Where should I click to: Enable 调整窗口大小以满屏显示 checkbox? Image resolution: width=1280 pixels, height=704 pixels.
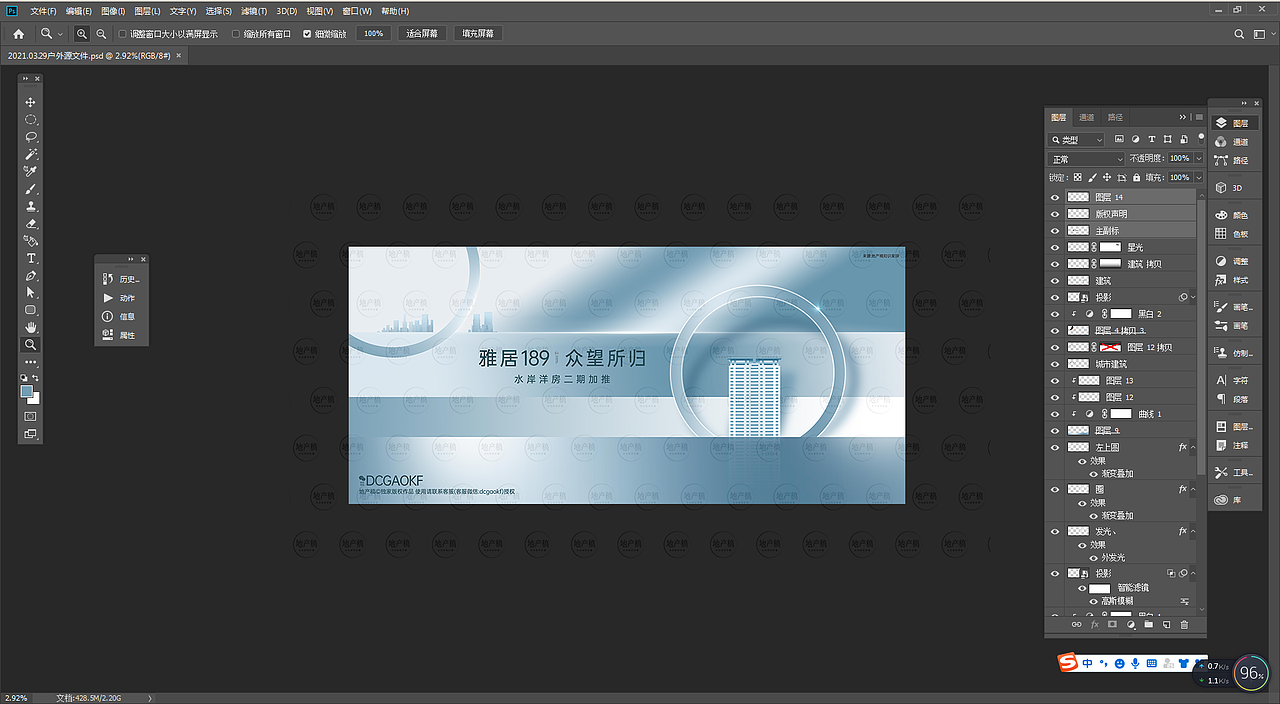[x=122, y=33]
